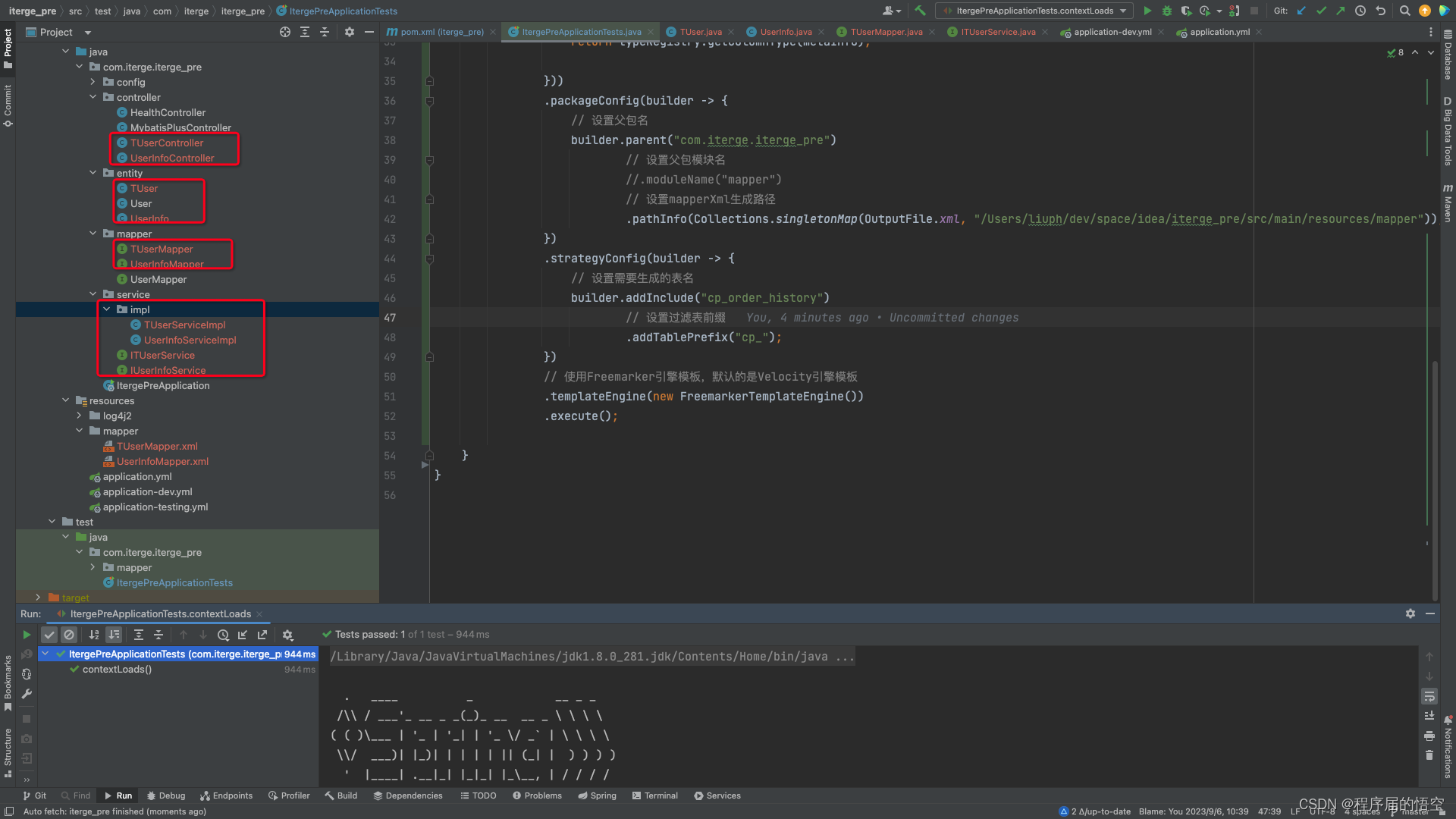This screenshot has width=1456, height=819.
Task: Open Run panel gear settings in header
Action: 1410,613
